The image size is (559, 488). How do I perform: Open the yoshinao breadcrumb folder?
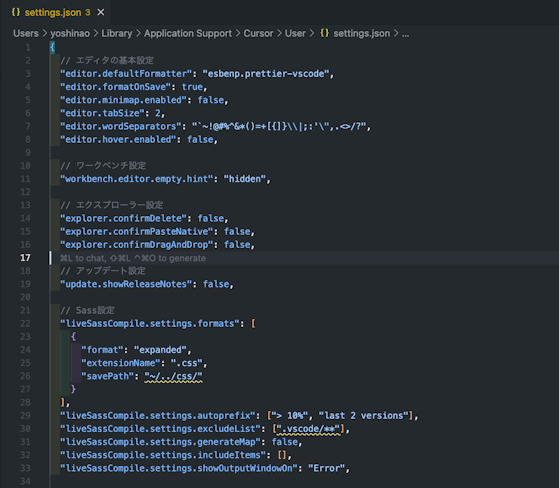70,34
